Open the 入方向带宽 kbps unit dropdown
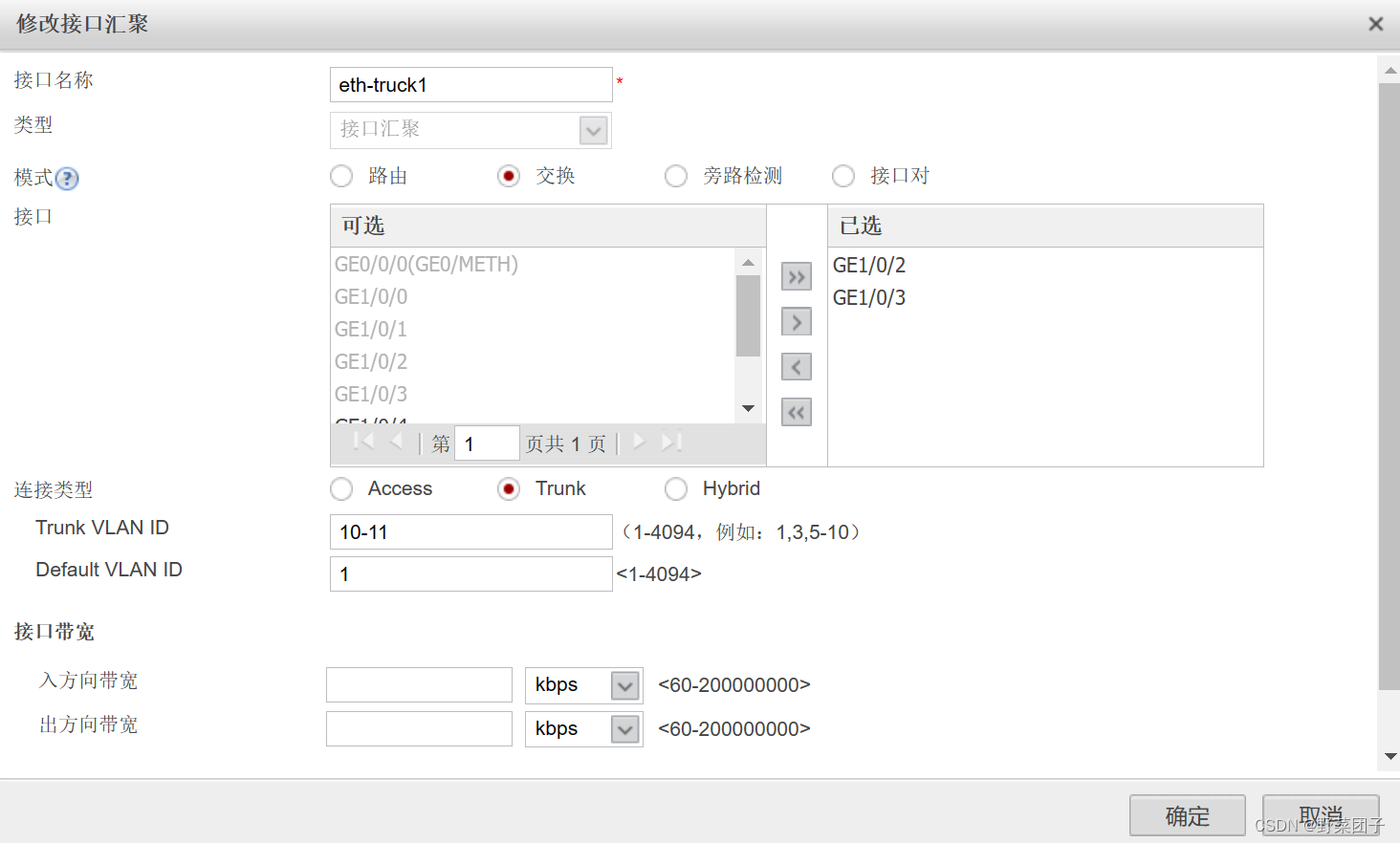The width and height of the screenshot is (1400, 843). (625, 685)
